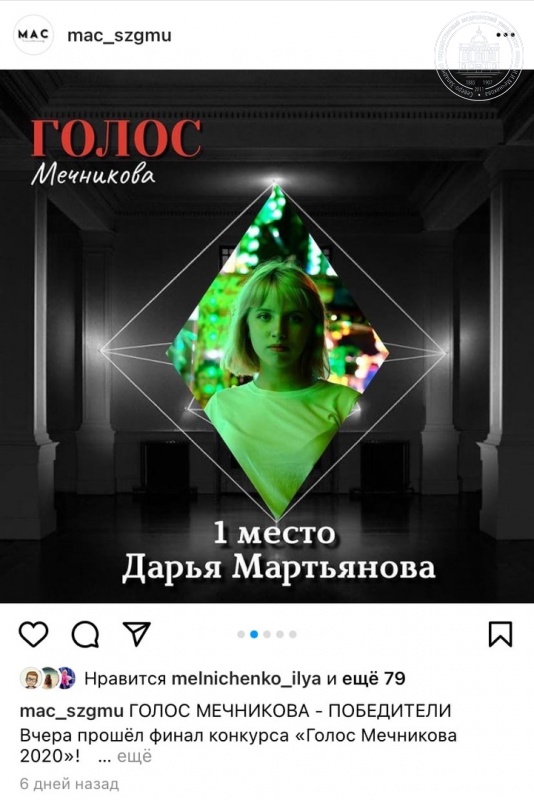
Task: Click the university seal watermark logo
Action: click(x=478, y=55)
